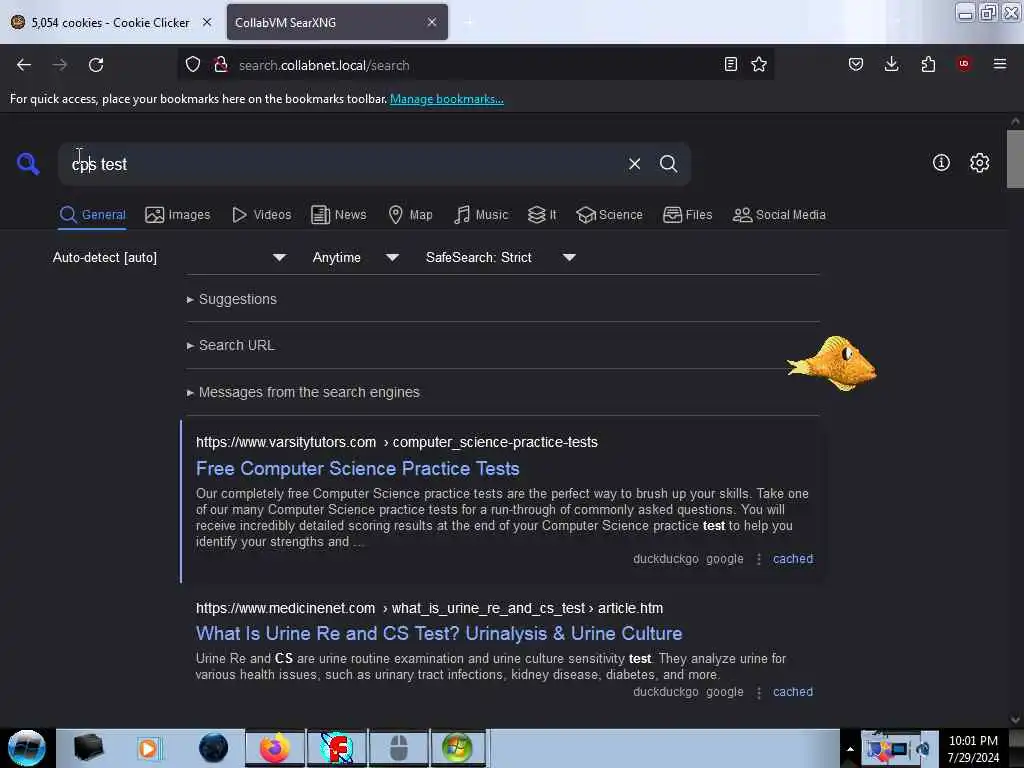Click the Firefox taskbar icon
The image size is (1024, 768).
tap(274, 748)
